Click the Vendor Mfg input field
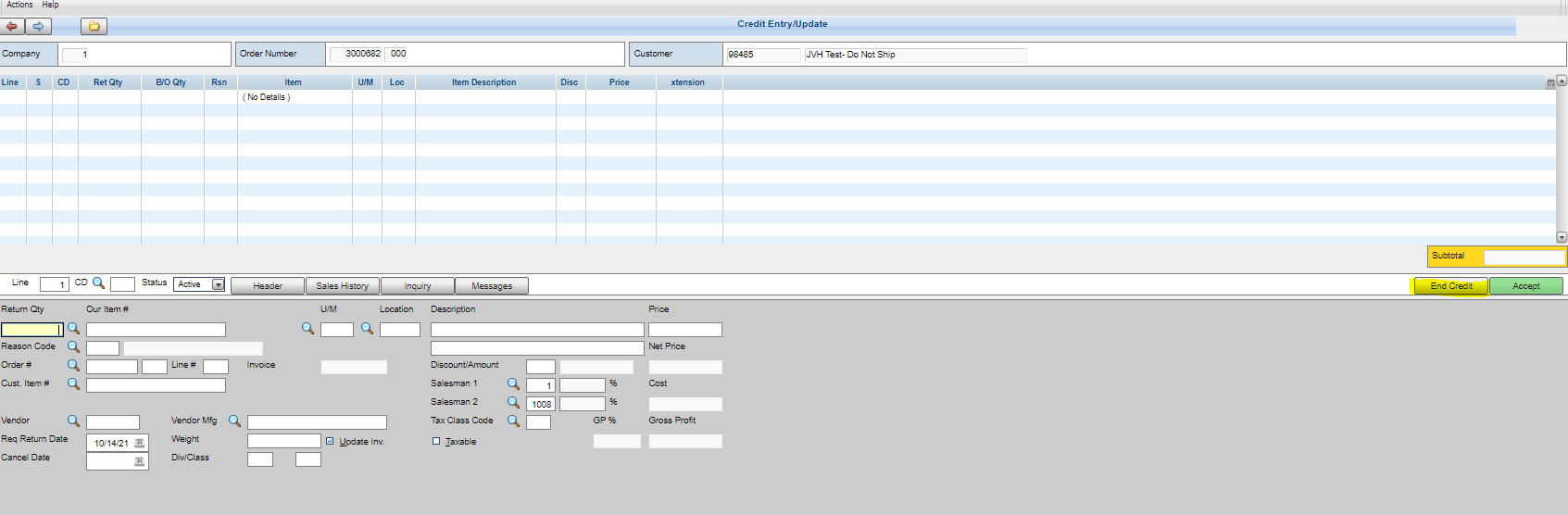 (317, 422)
